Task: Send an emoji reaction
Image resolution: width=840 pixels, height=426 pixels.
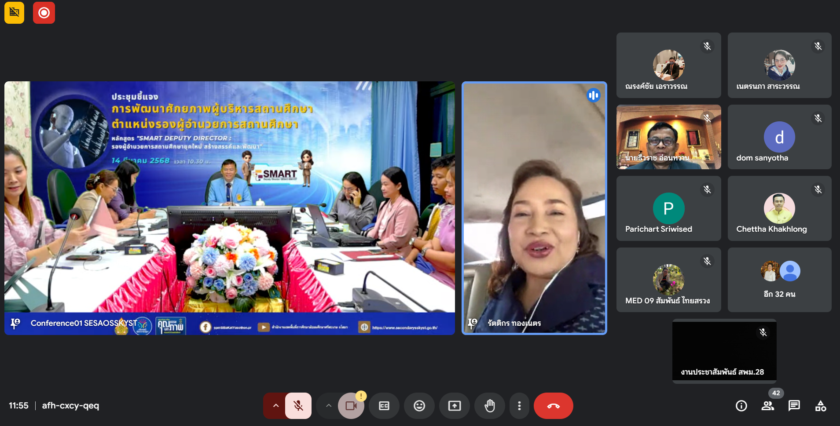Action: [x=419, y=405]
